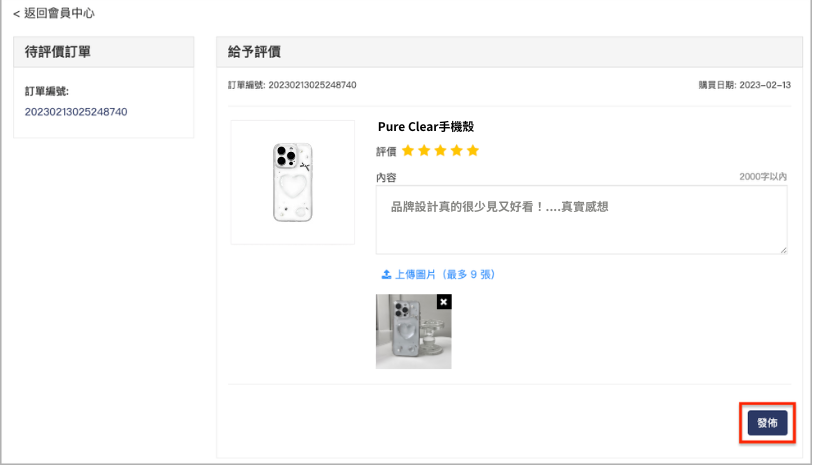This screenshot has width=813, height=465.
Task: Click the back chevron before 返回會員中心
Action: point(16,14)
